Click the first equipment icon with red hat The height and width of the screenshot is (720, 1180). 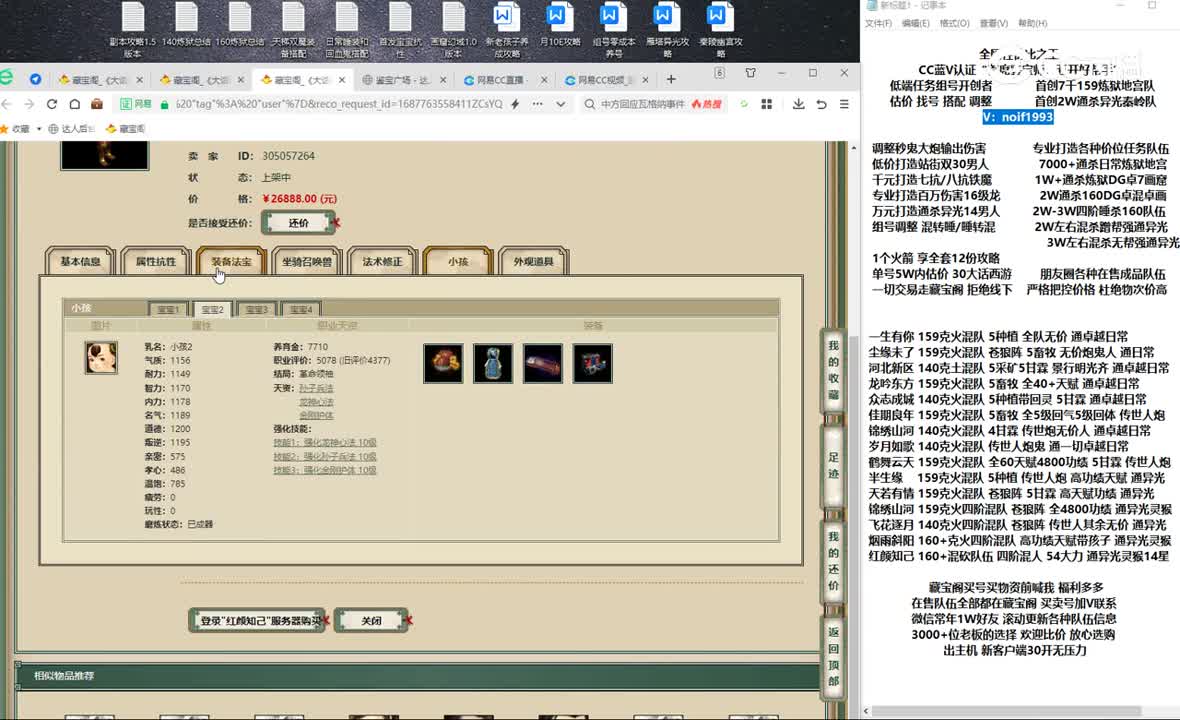443,363
